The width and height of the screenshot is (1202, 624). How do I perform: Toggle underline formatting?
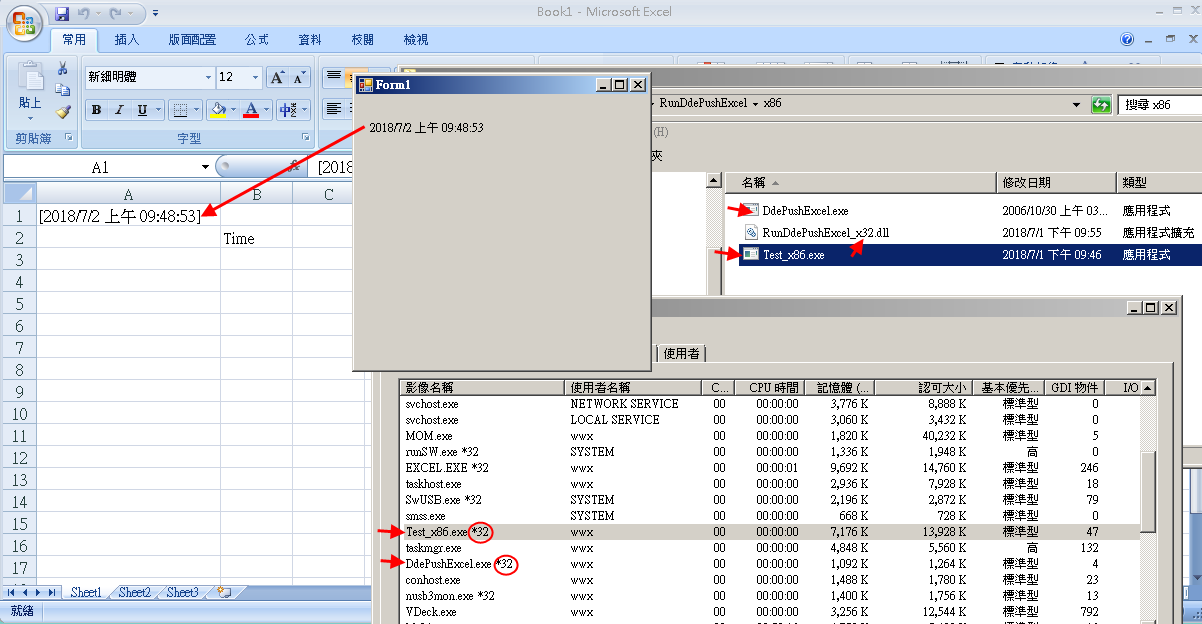[x=142, y=110]
